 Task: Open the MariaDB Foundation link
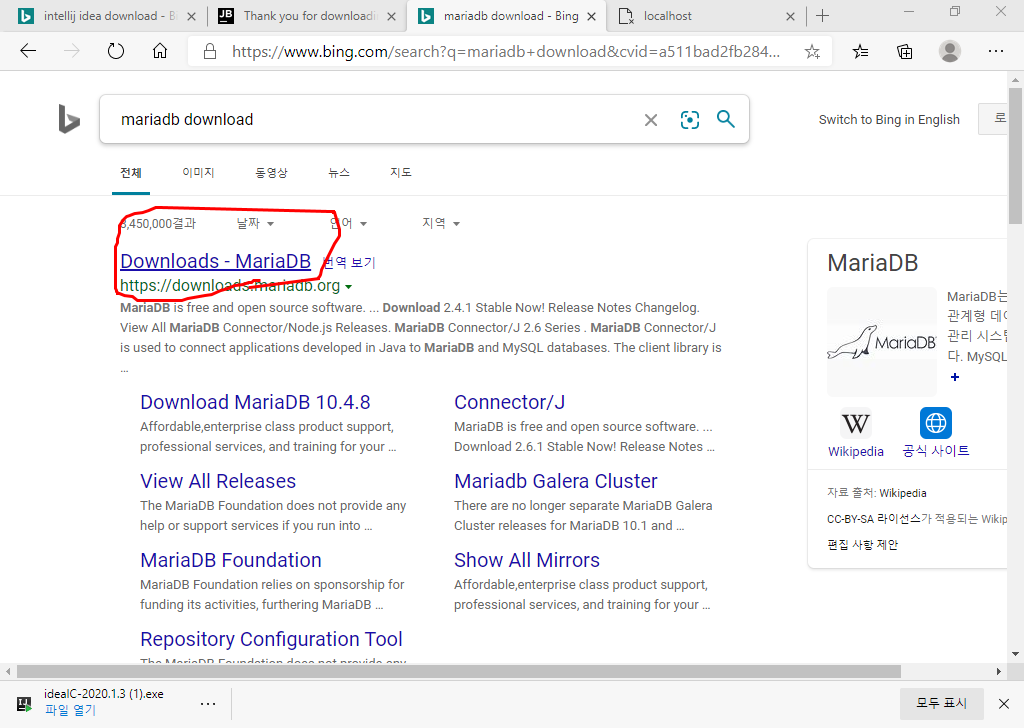click(x=231, y=560)
